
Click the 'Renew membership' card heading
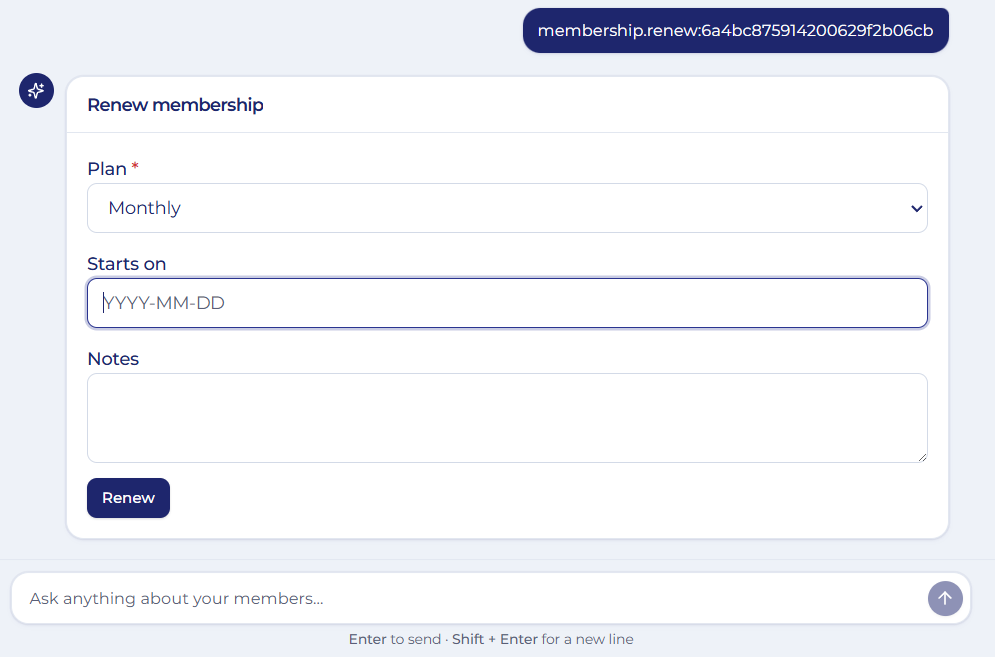pos(175,105)
